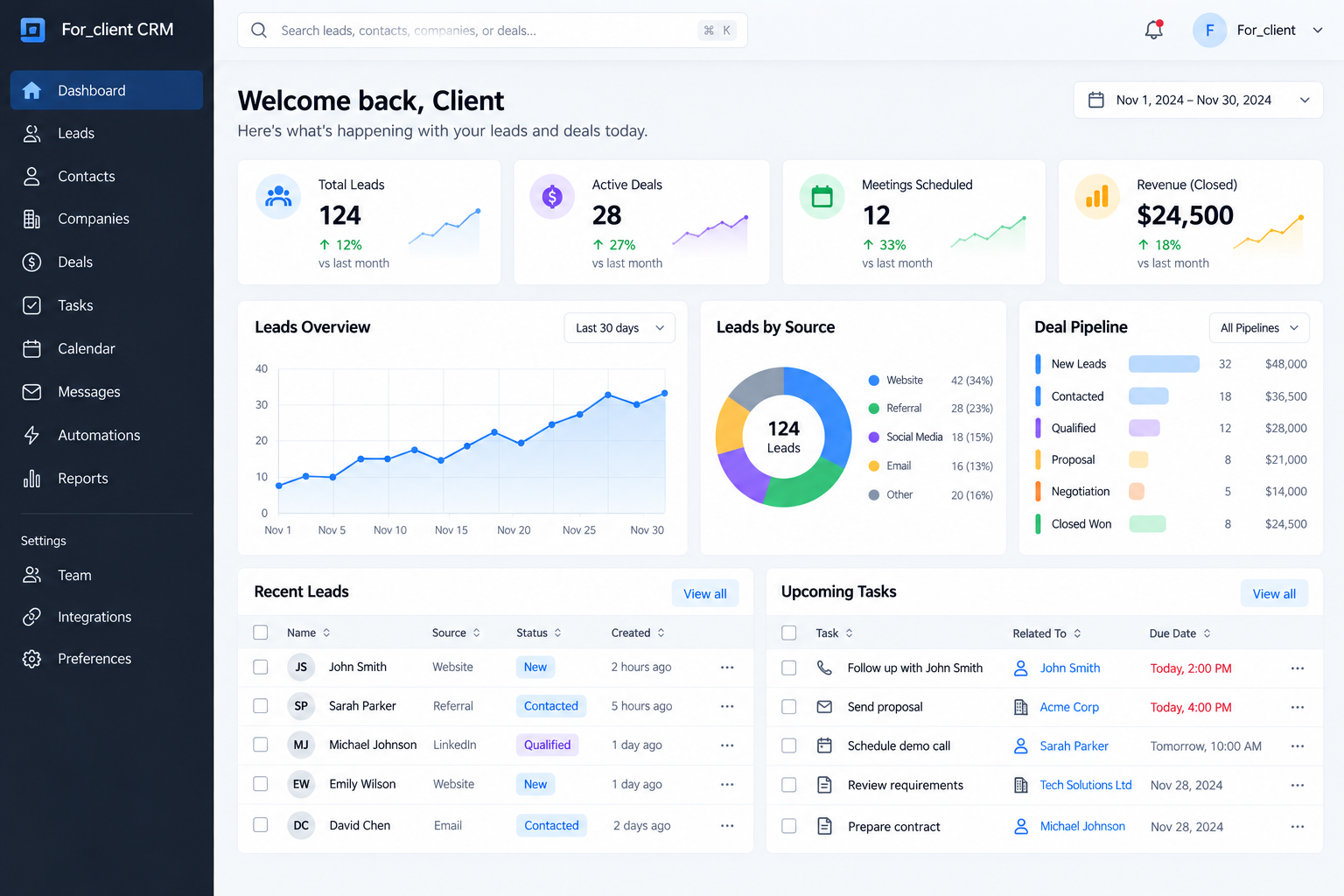
Task: Open the All Pipelines dropdown
Action: coord(1259,328)
